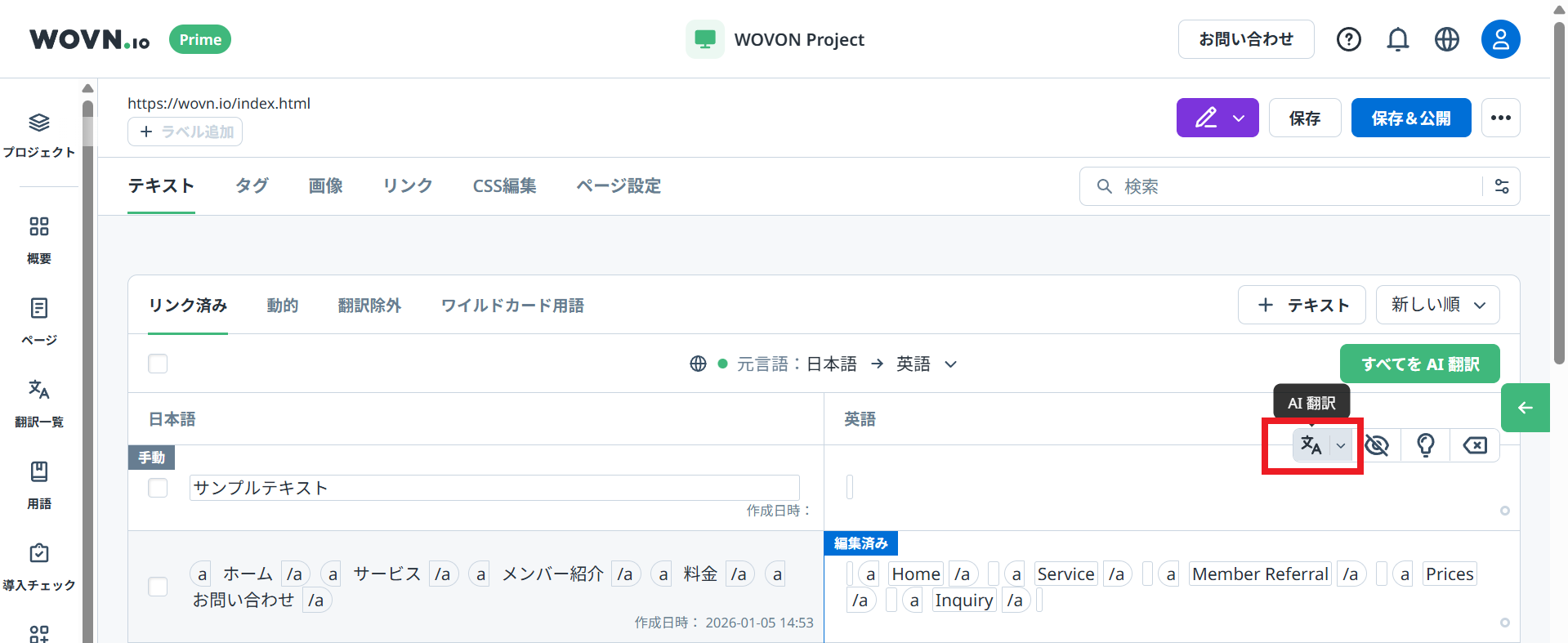Click the help question mark icon

point(1348,39)
